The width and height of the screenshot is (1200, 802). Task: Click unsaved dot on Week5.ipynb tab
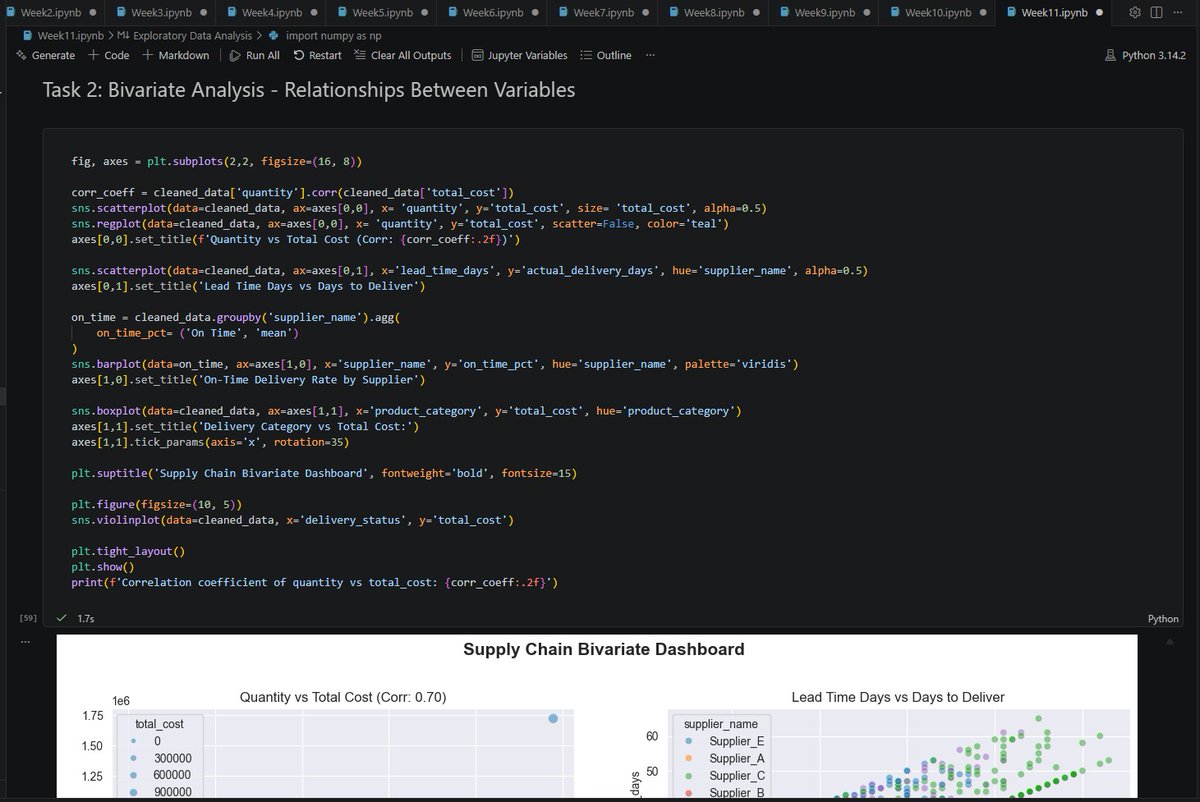423,12
